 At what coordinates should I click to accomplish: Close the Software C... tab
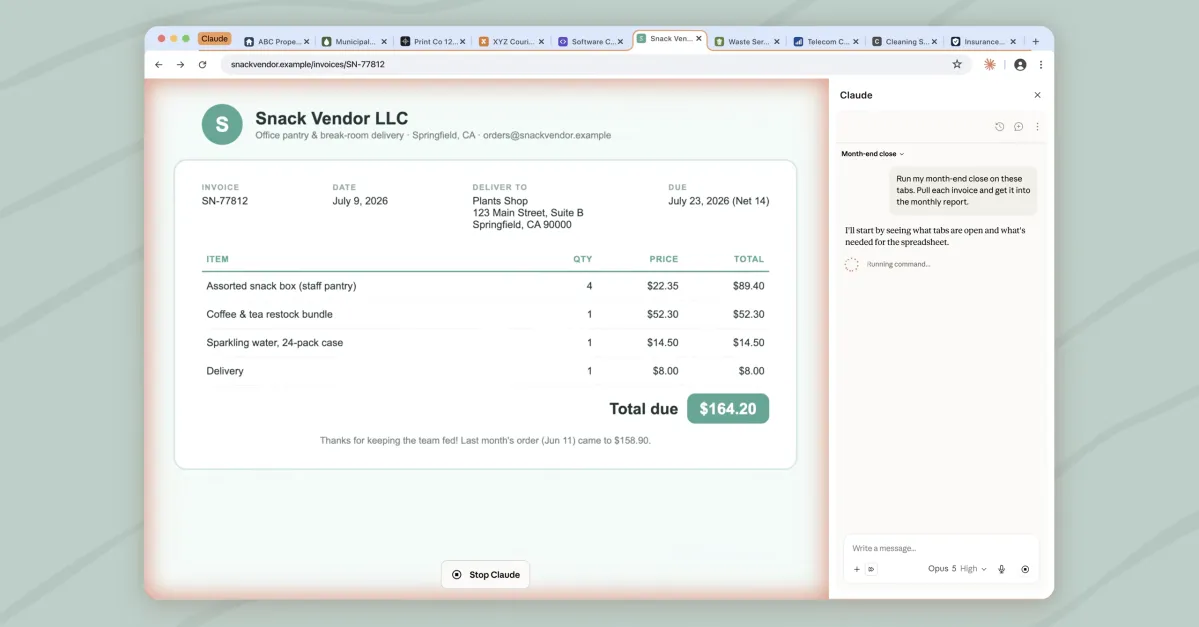(x=620, y=42)
